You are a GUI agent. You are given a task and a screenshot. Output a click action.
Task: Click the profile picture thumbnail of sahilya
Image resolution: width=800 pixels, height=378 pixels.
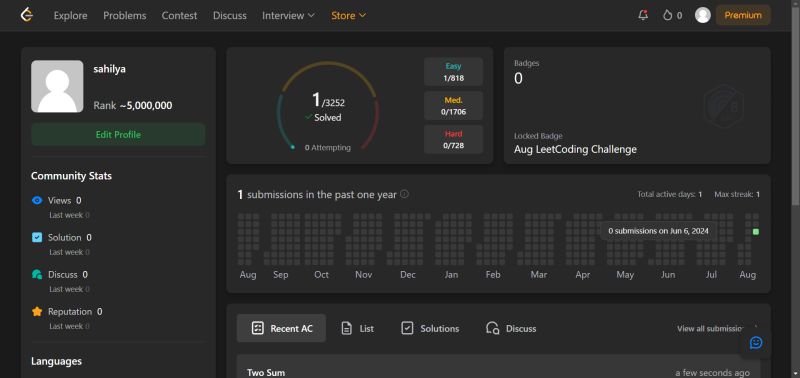point(57,86)
